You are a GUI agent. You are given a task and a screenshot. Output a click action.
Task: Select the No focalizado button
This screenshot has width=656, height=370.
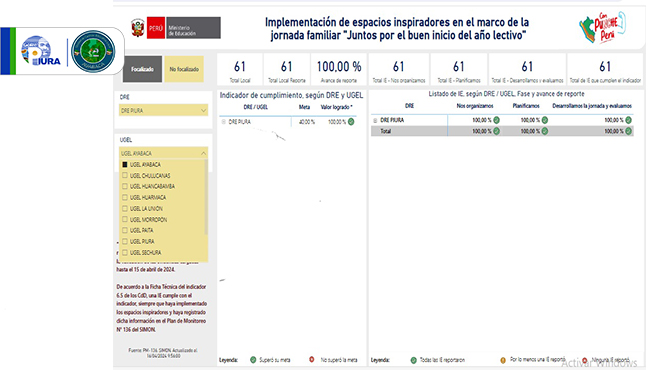click(x=184, y=69)
